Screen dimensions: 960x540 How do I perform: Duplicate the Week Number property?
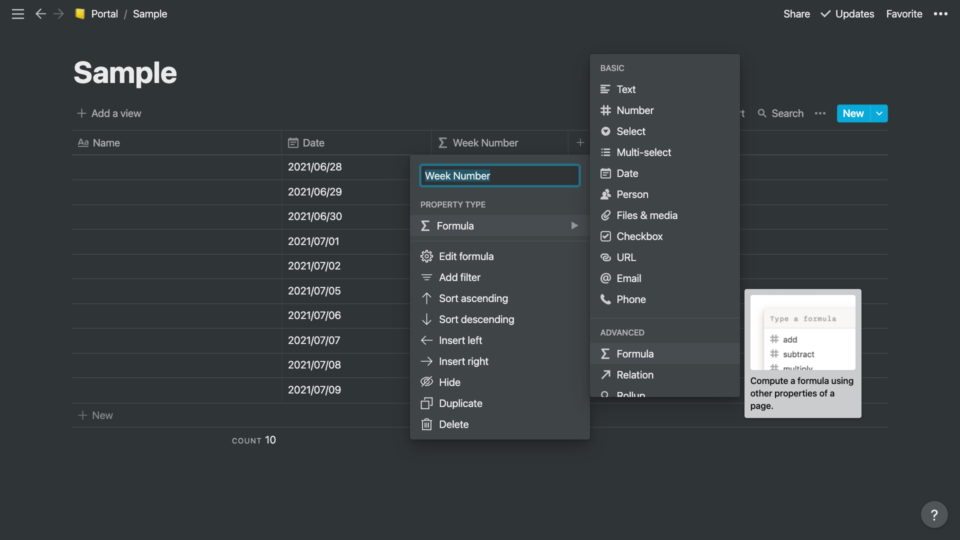pos(500,403)
